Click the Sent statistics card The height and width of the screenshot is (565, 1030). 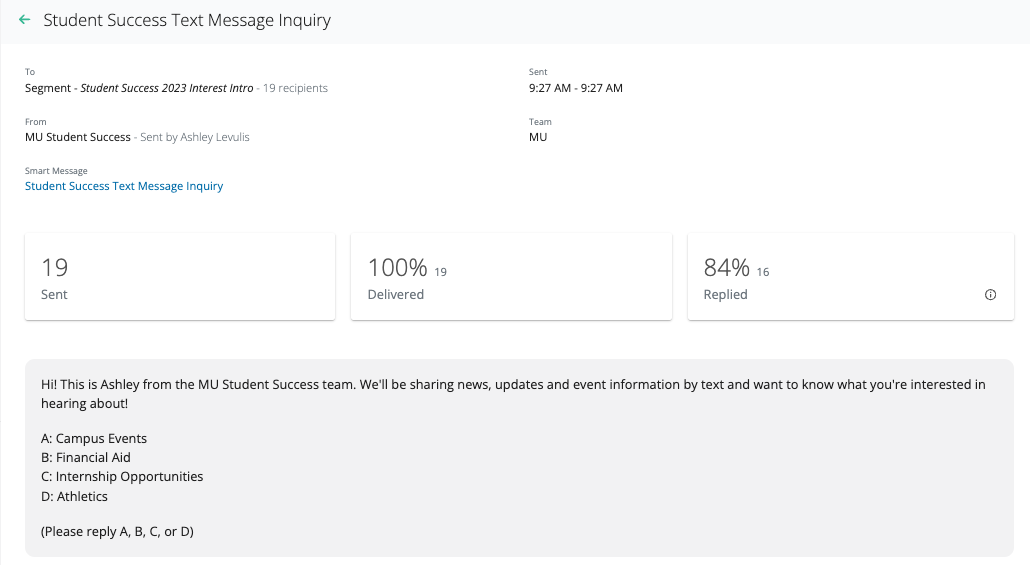coord(180,277)
